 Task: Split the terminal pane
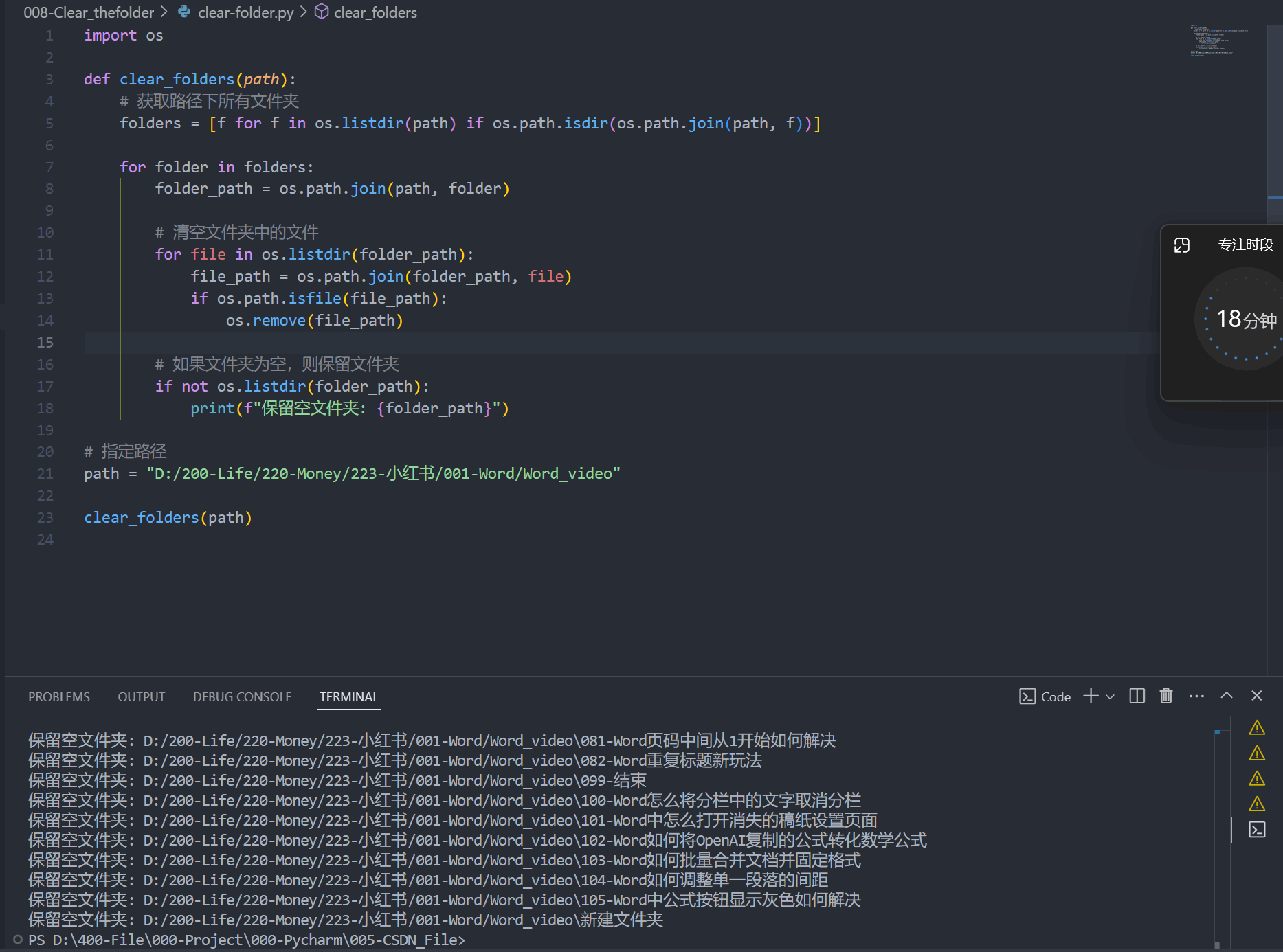click(x=1137, y=696)
